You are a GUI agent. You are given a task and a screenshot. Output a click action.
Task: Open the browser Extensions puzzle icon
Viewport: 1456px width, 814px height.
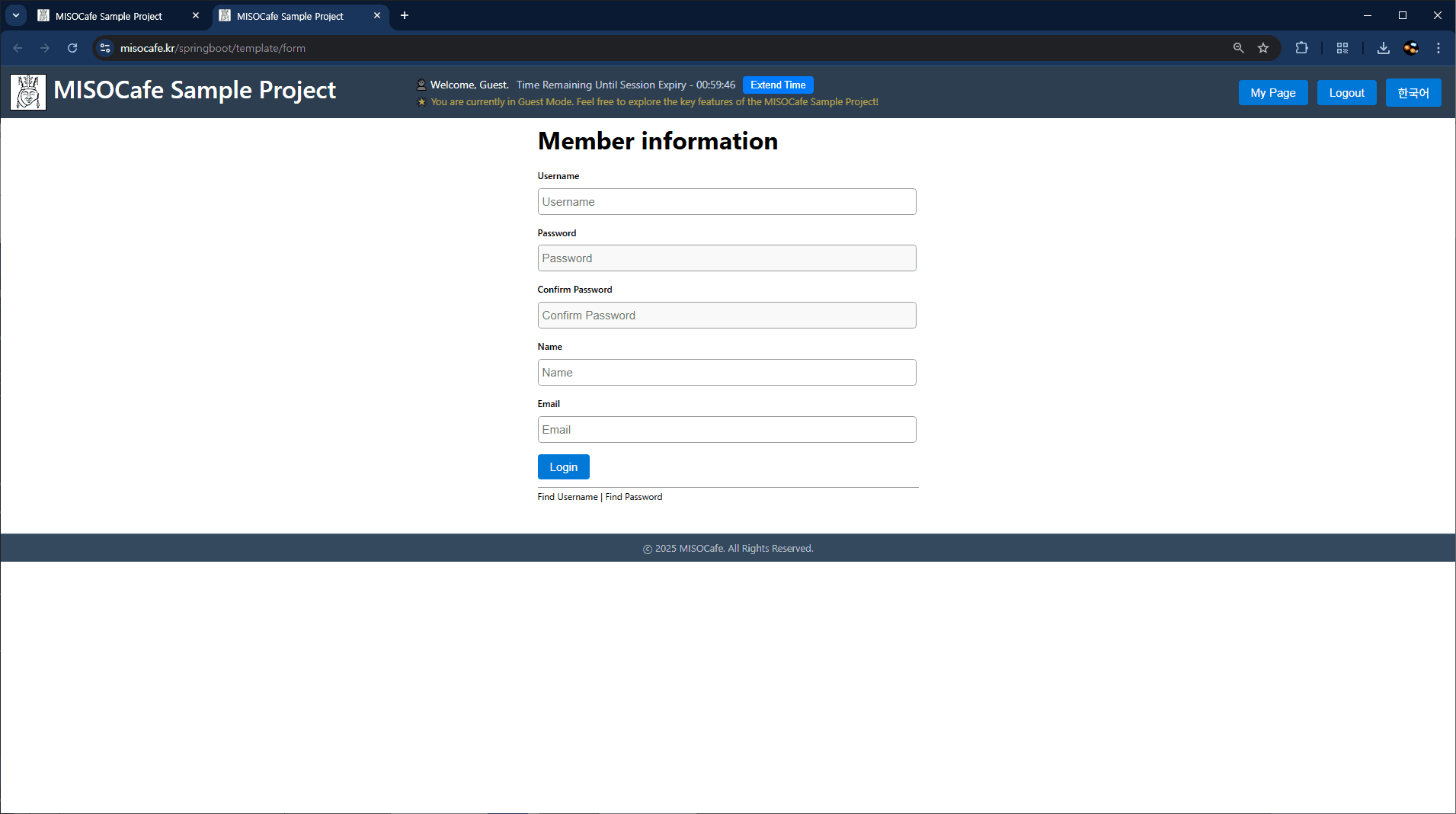coord(1301,48)
